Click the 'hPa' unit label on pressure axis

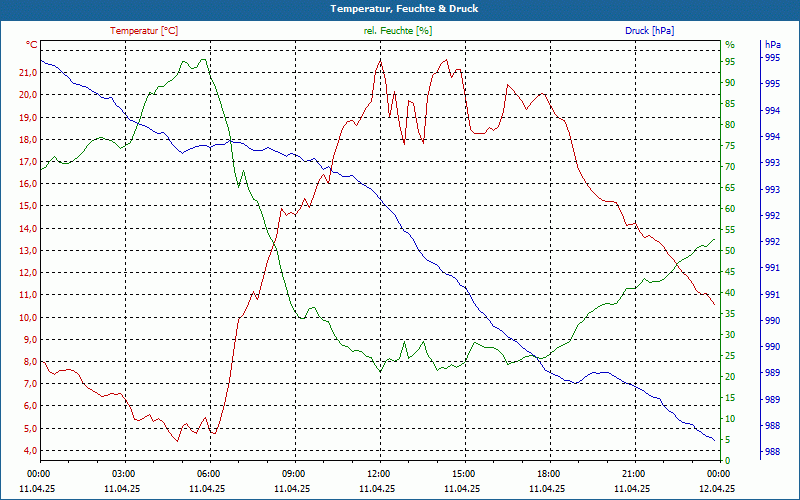click(772, 45)
